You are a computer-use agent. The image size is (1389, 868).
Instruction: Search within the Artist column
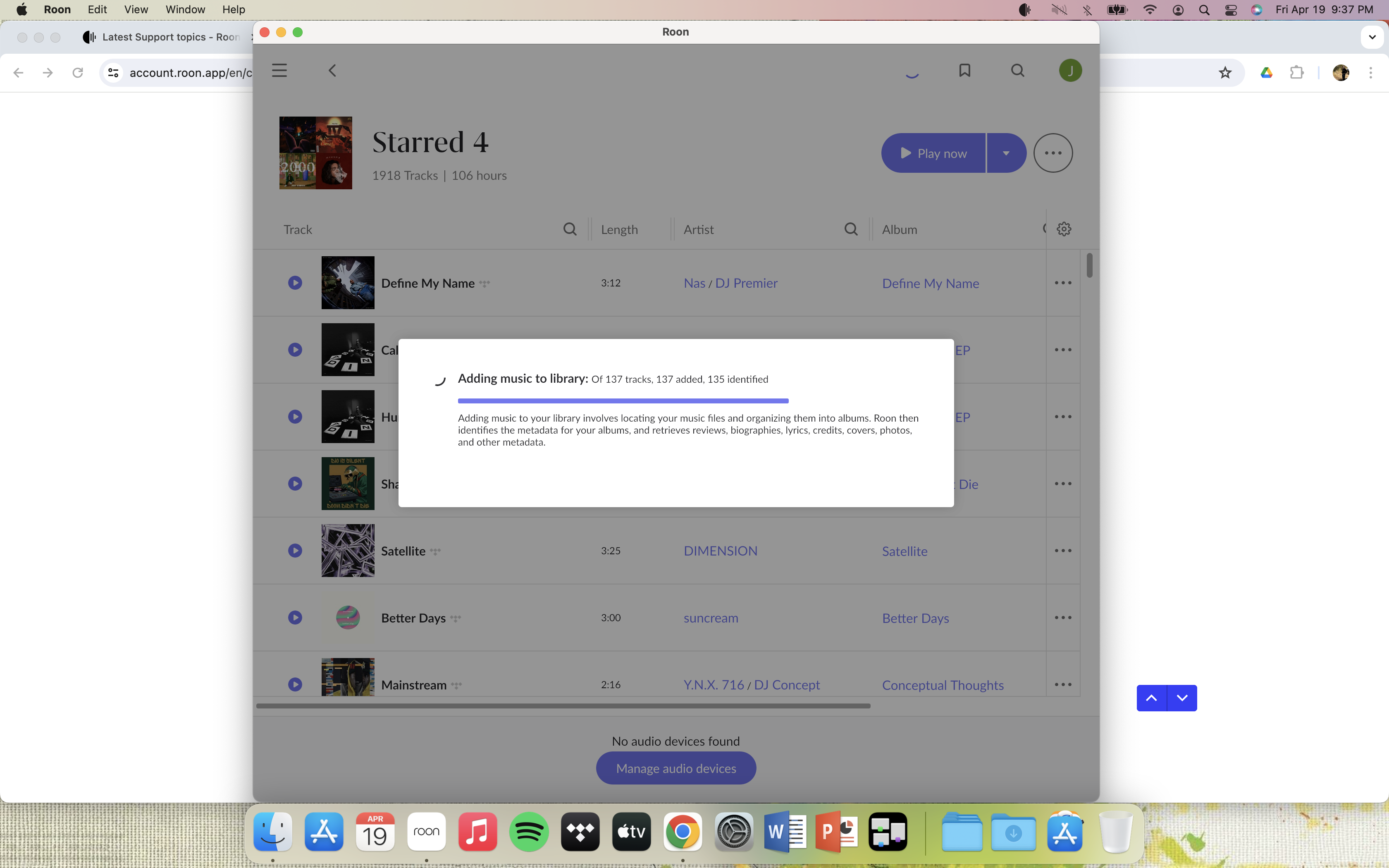coord(851,230)
